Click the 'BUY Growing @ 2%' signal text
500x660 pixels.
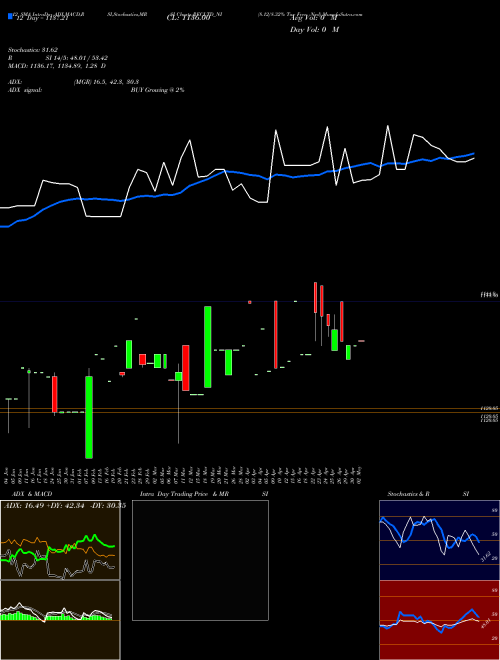coord(157,90)
